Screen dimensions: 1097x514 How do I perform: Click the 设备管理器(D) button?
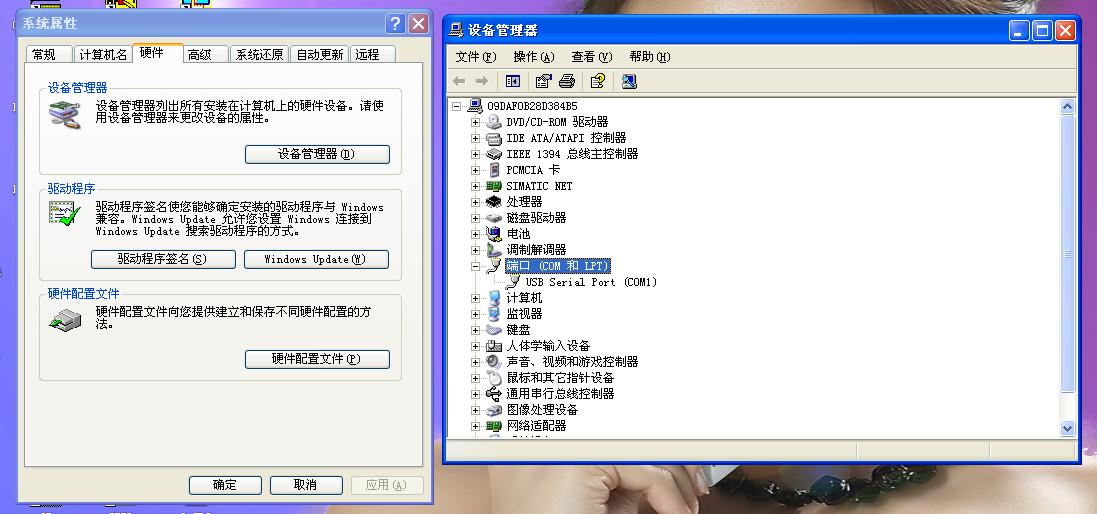(317, 154)
